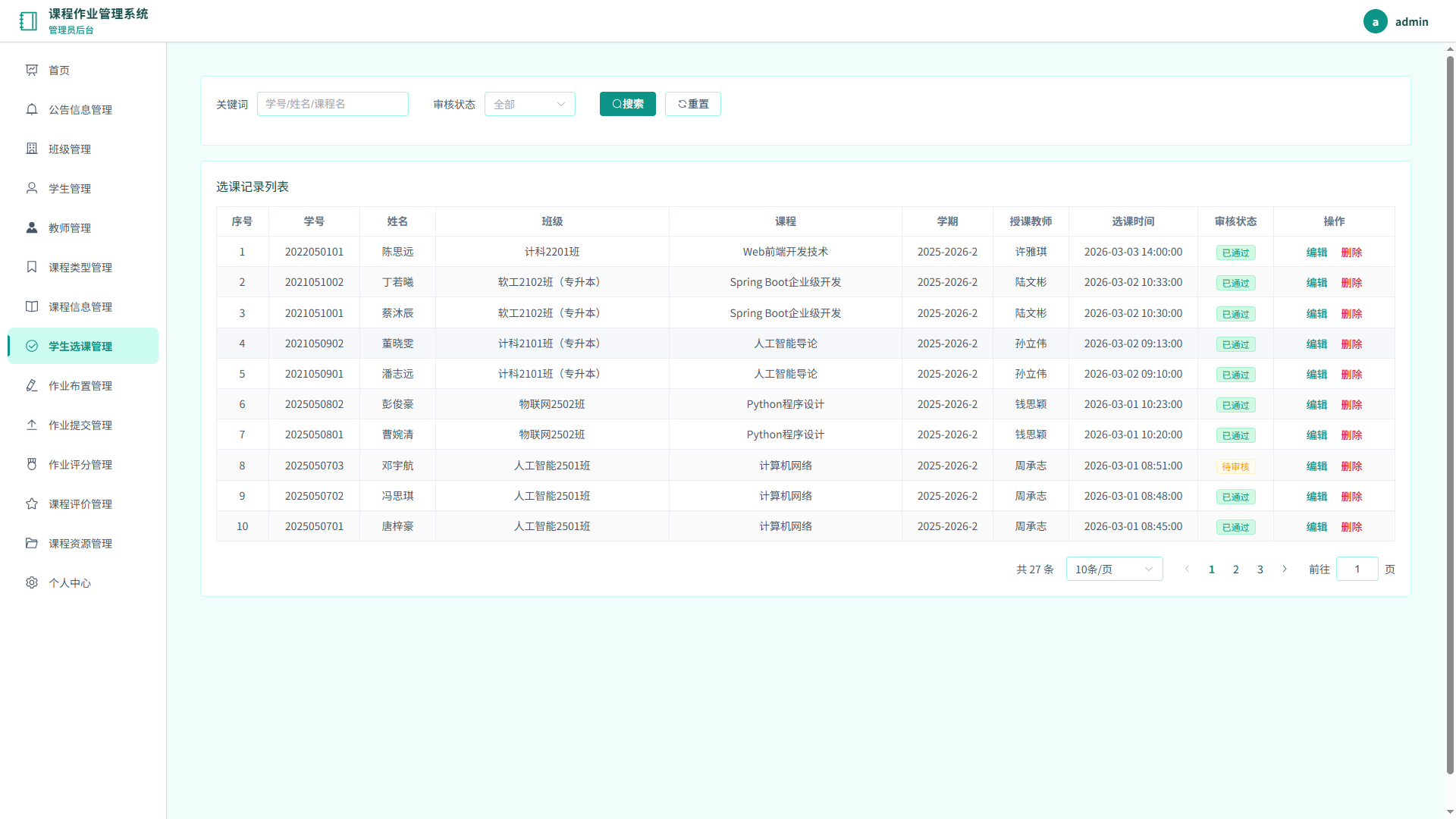This screenshot has height=819, width=1456.
Task: Click the 选课记录列表 heading
Action: click(253, 187)
